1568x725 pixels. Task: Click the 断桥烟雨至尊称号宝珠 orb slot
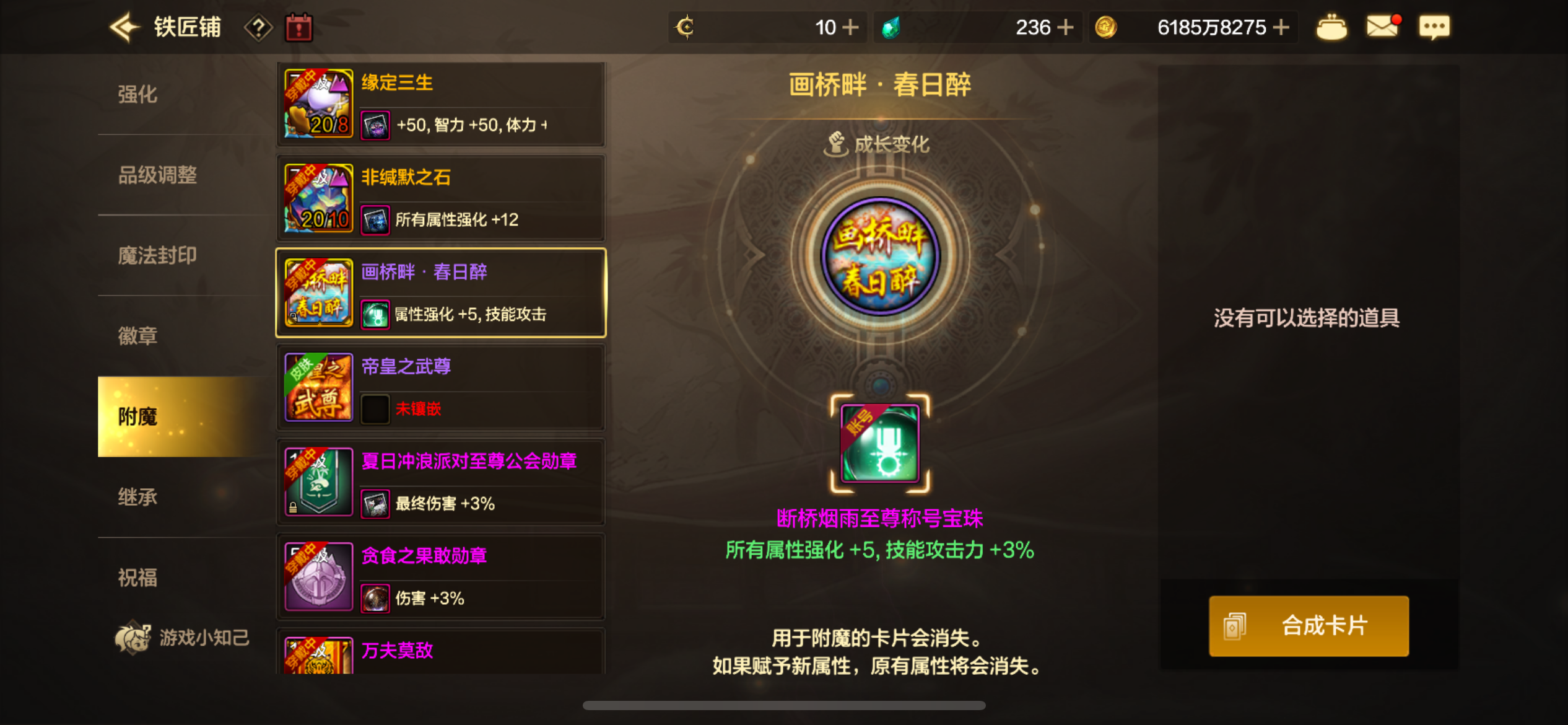tap(880, 443)
